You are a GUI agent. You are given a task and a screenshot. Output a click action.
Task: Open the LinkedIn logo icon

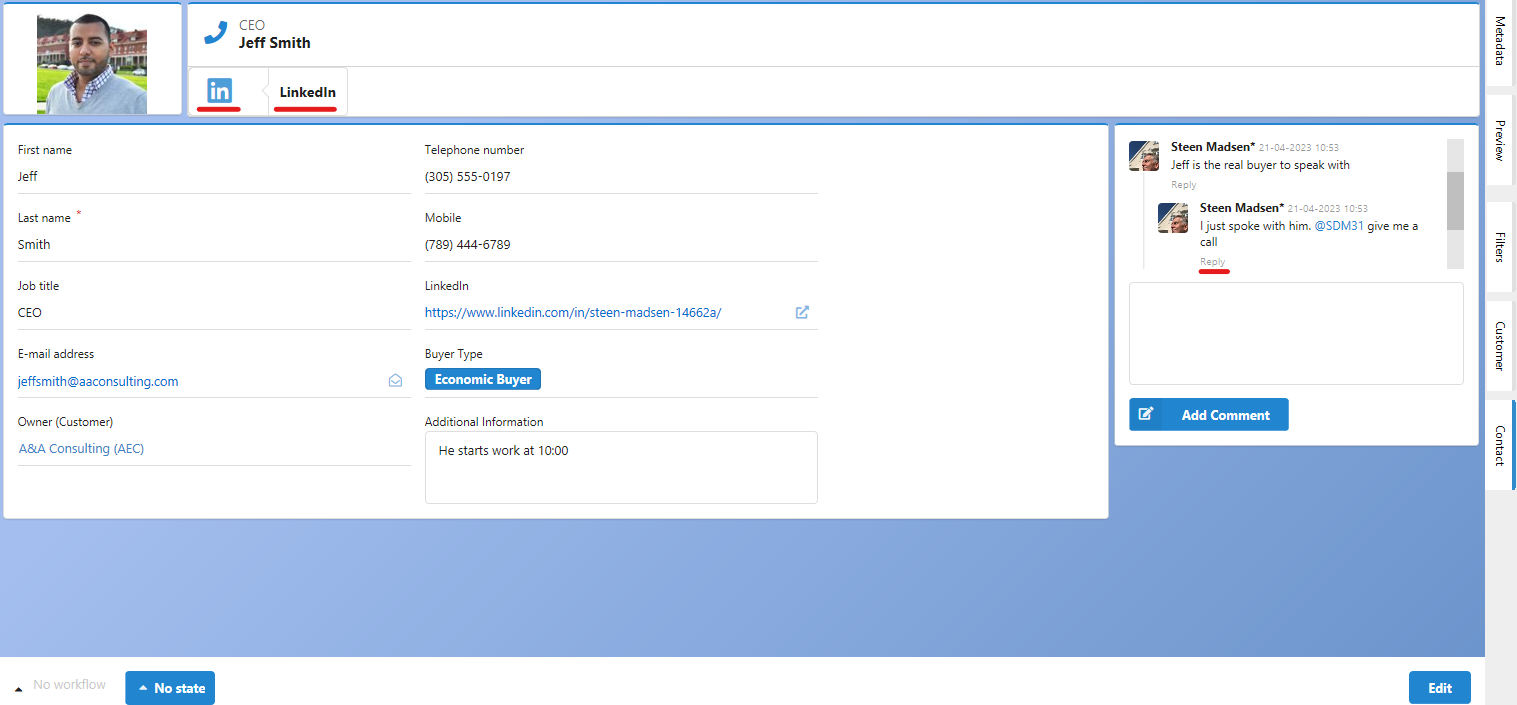tap(219, 91)
